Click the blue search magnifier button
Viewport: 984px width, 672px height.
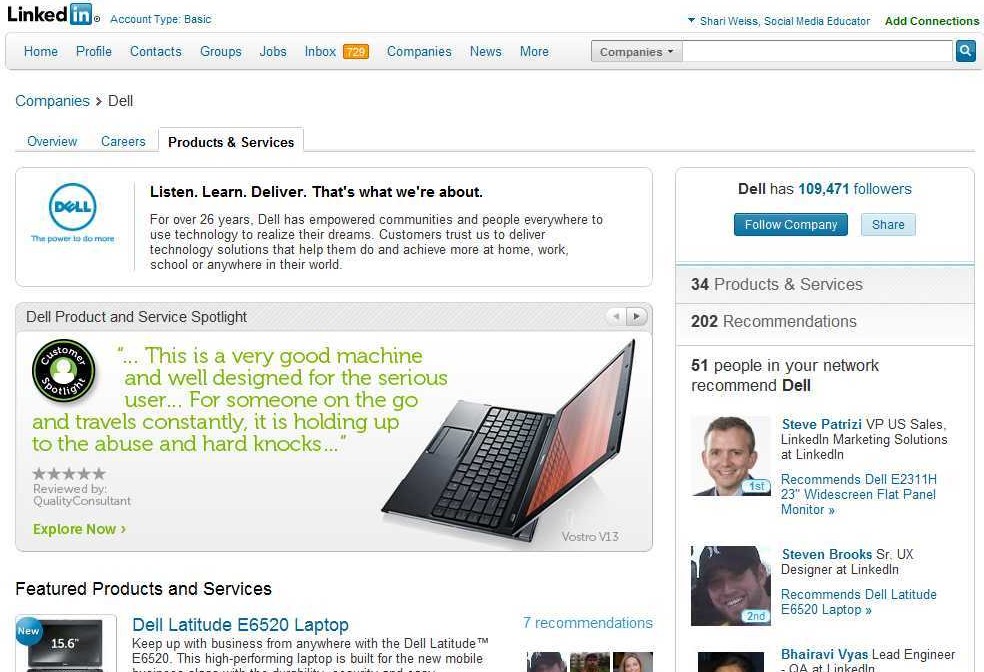[965, 51]
